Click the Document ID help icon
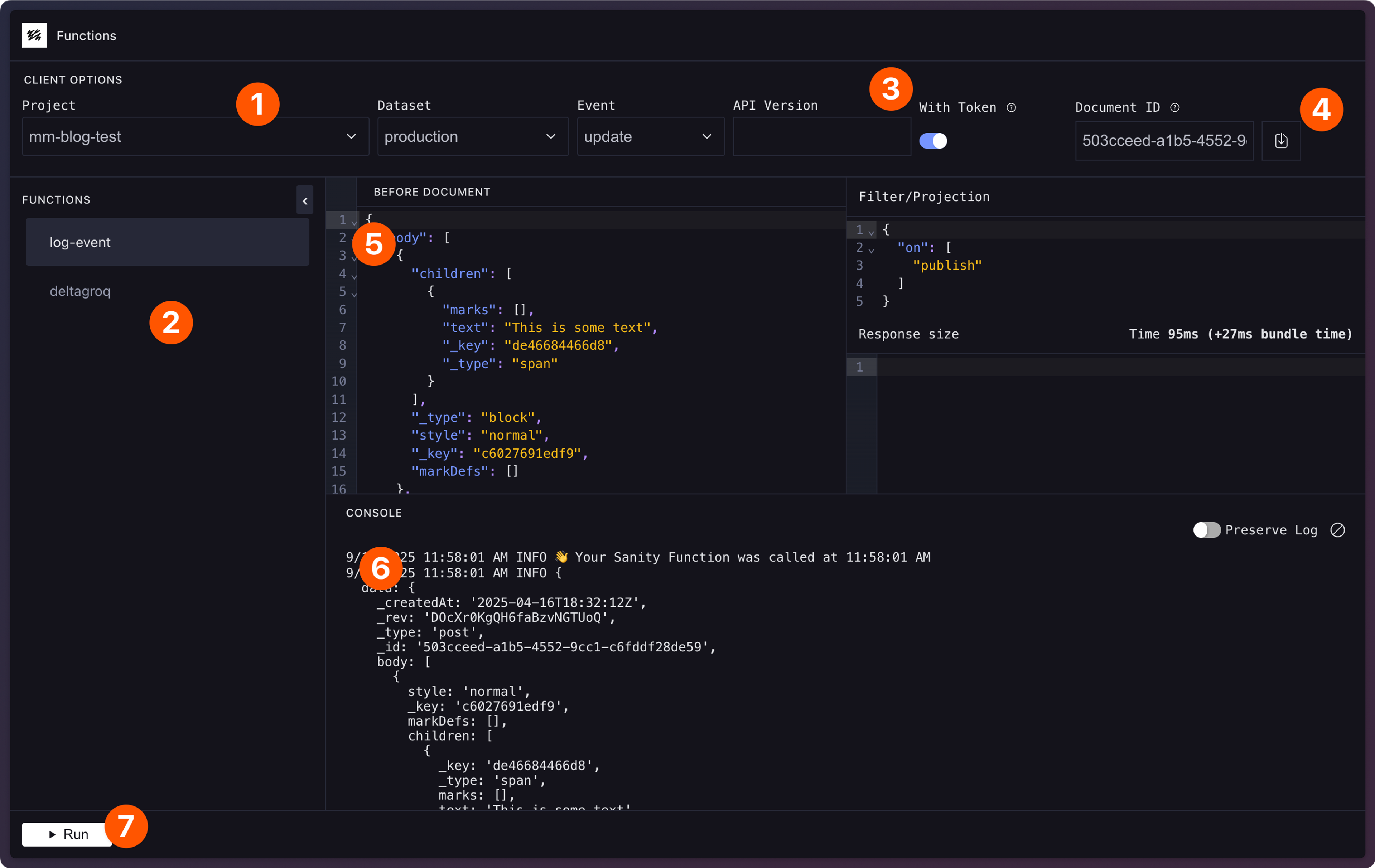The image size is (1375, 868). click(x=1174, y=107)
